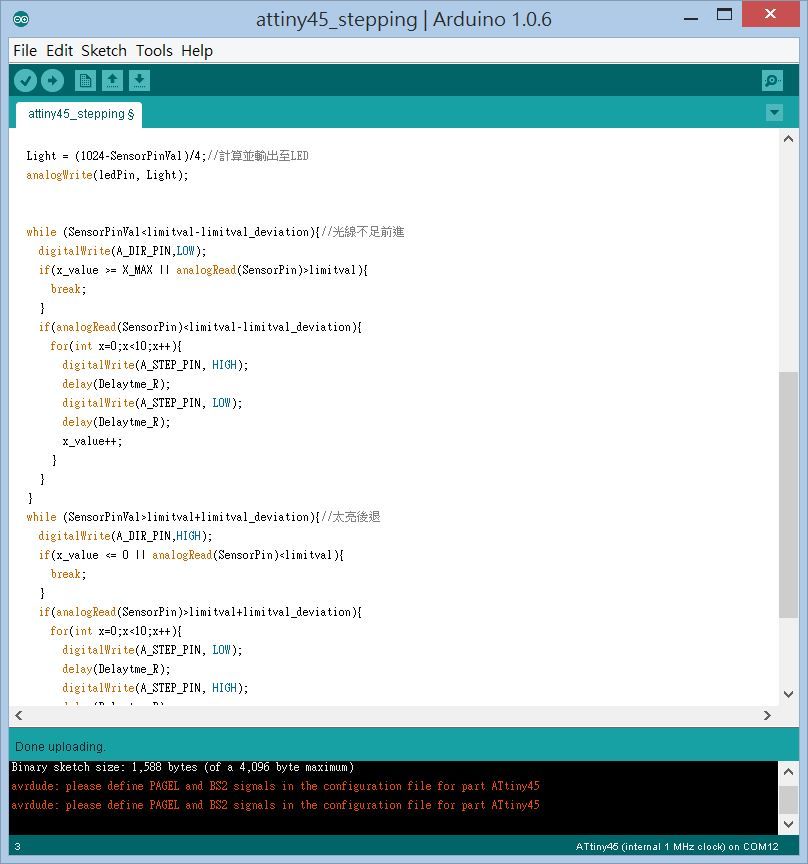Click the first avrdude PAGEL warning line

[x=275, y=786]
